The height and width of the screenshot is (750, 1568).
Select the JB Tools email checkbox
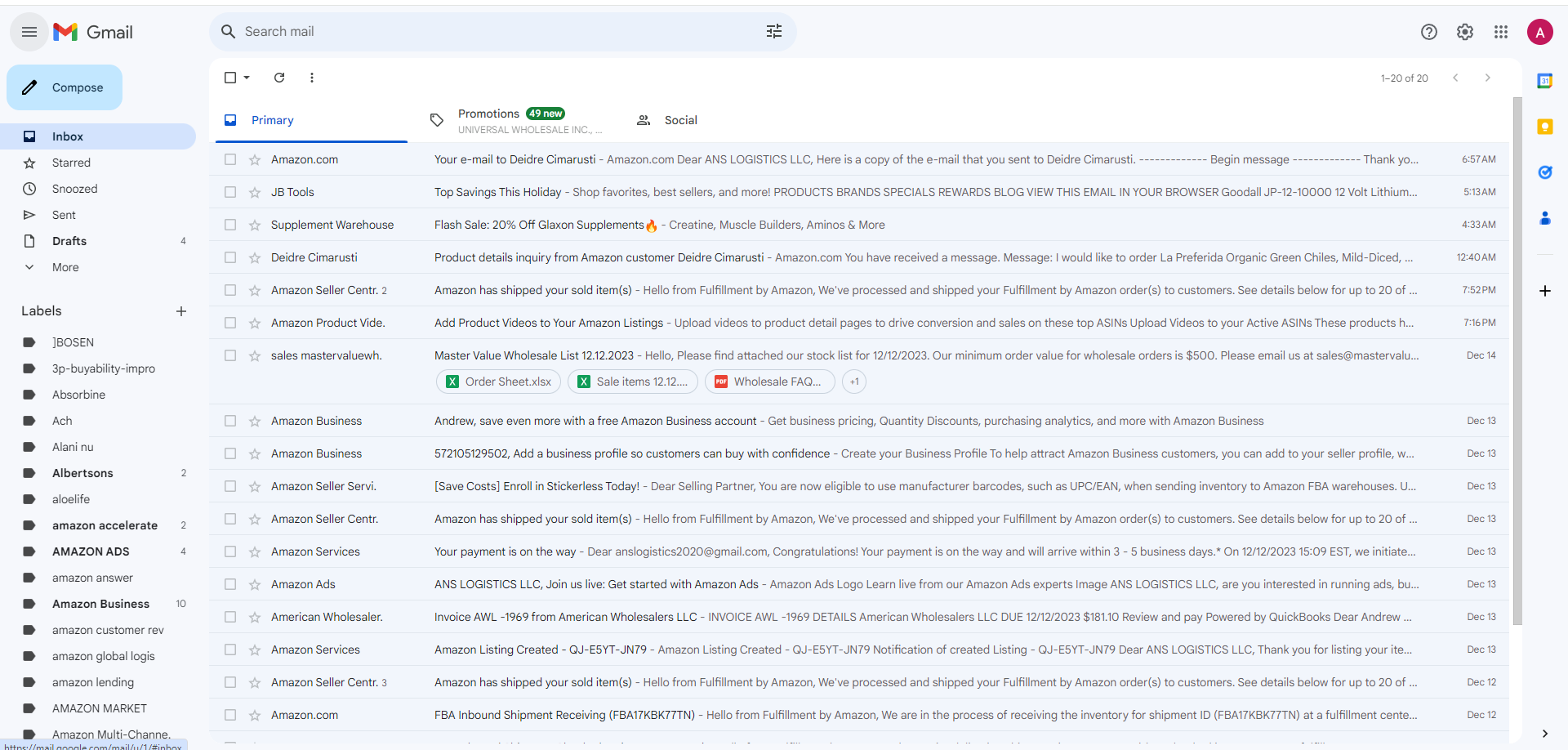(230, 192)
